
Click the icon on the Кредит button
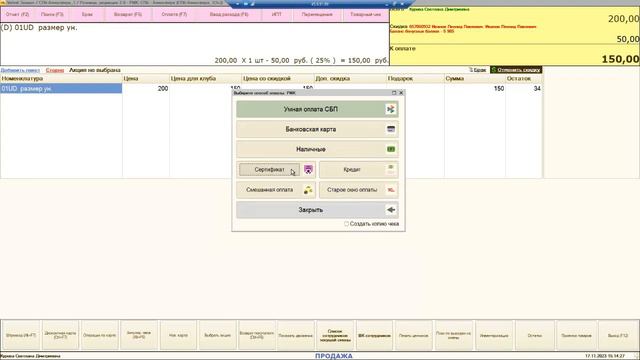[391, 169]
